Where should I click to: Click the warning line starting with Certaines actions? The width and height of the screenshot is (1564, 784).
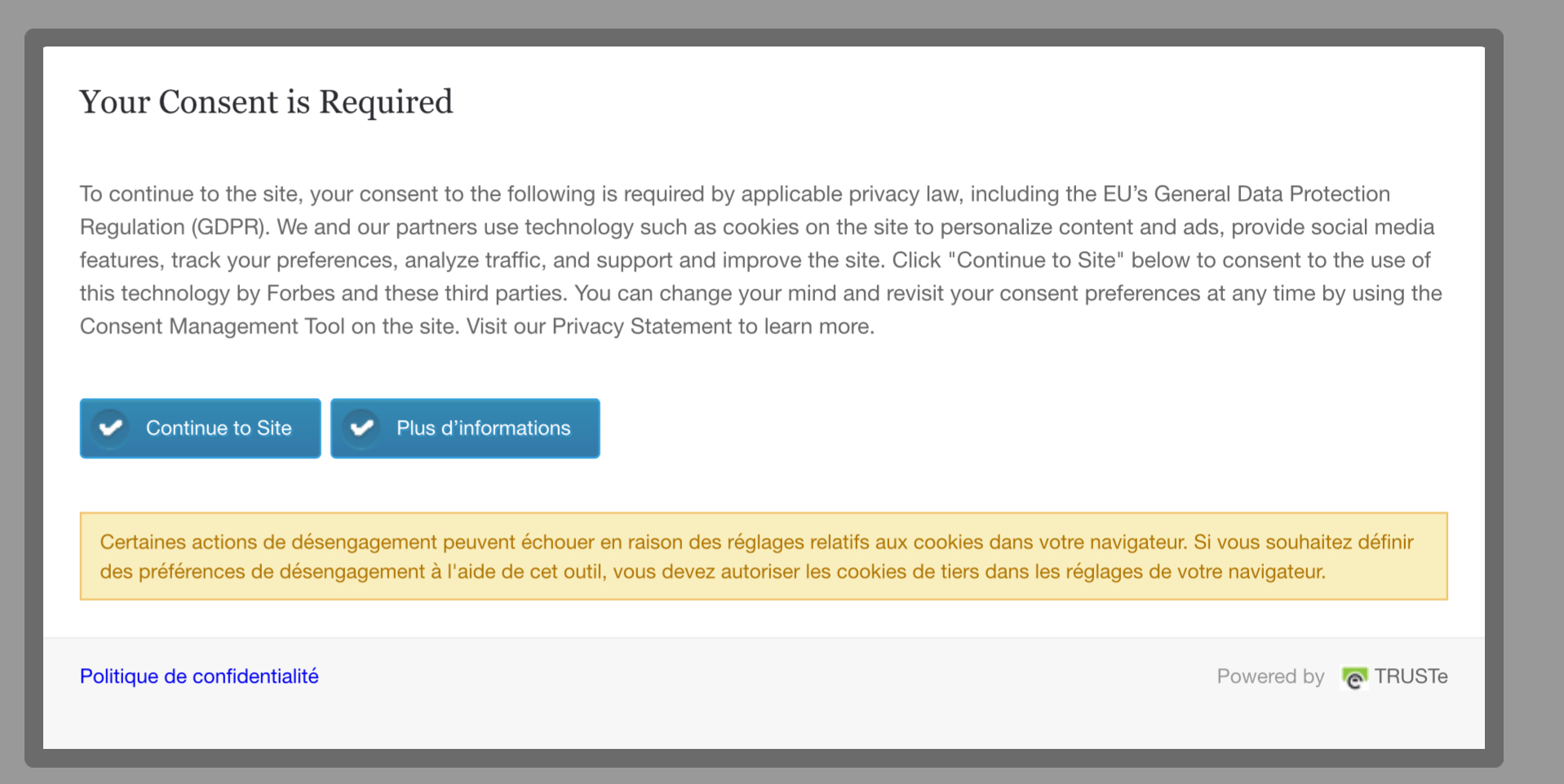(x=756, y=542)
